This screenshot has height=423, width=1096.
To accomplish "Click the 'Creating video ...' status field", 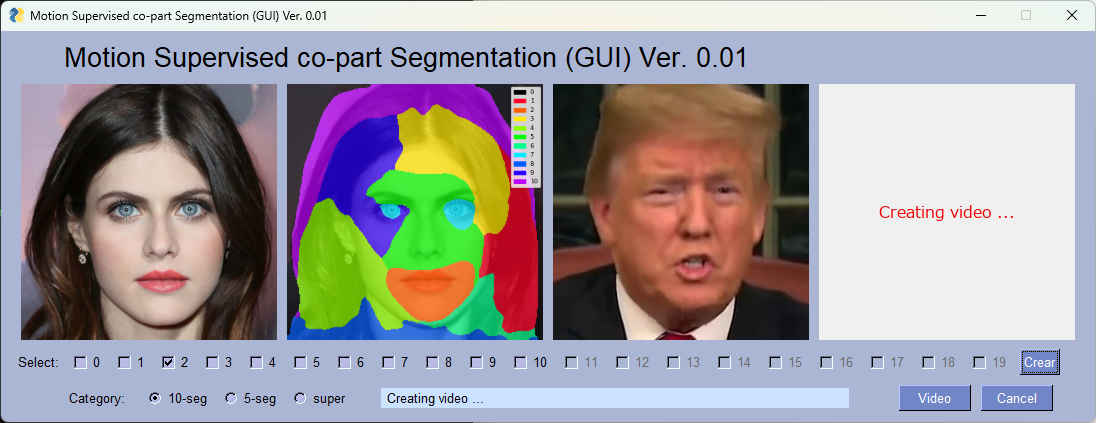I will [614, 398].
